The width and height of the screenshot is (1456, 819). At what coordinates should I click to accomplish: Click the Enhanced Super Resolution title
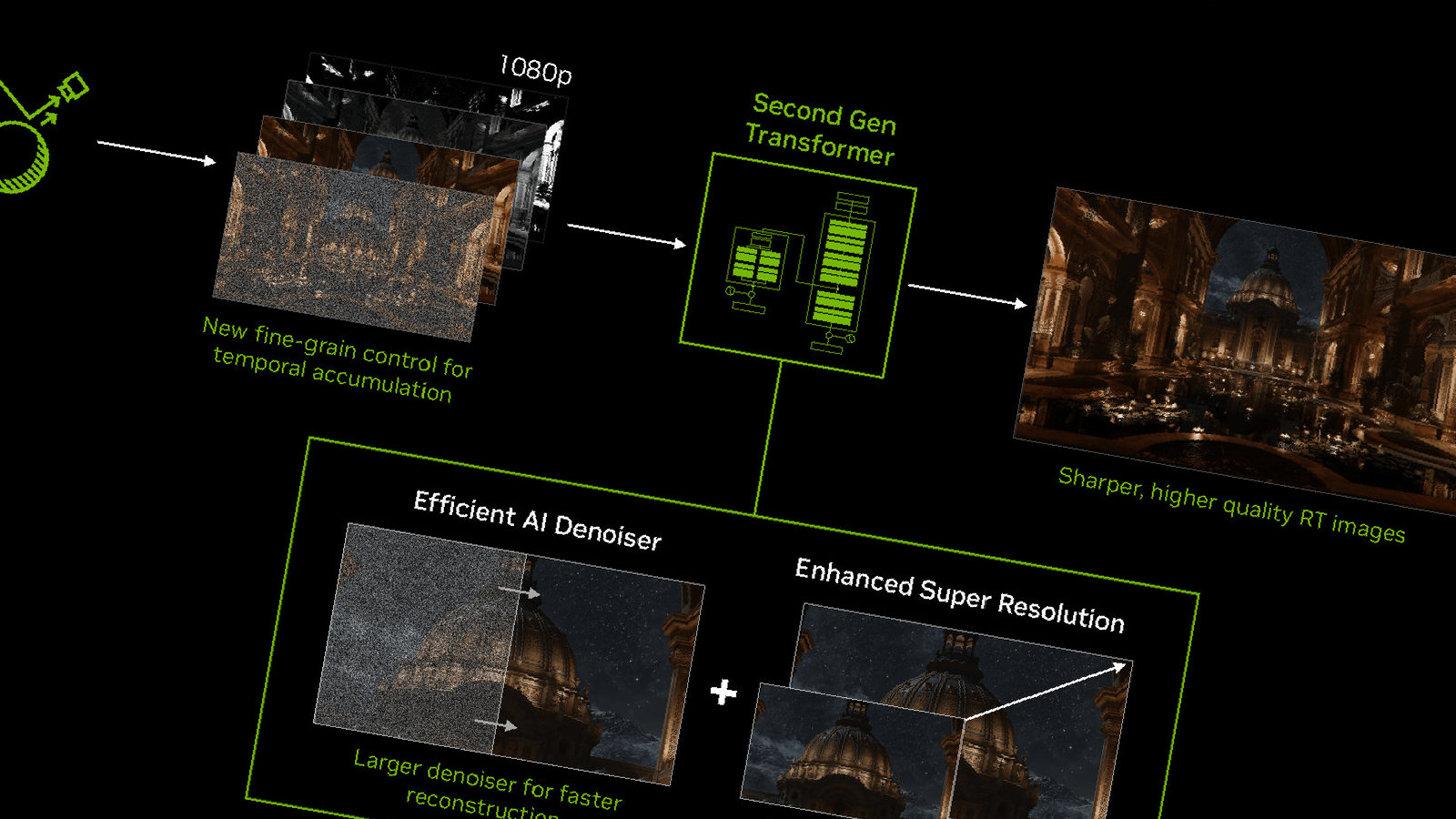click(x=959, y=595)
